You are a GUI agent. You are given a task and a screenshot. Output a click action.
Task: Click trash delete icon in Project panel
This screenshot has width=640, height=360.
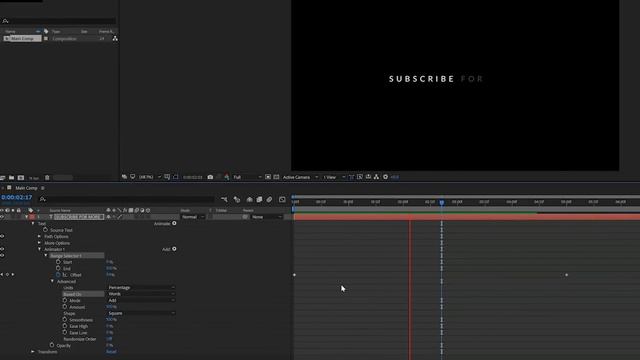point(47,178)
